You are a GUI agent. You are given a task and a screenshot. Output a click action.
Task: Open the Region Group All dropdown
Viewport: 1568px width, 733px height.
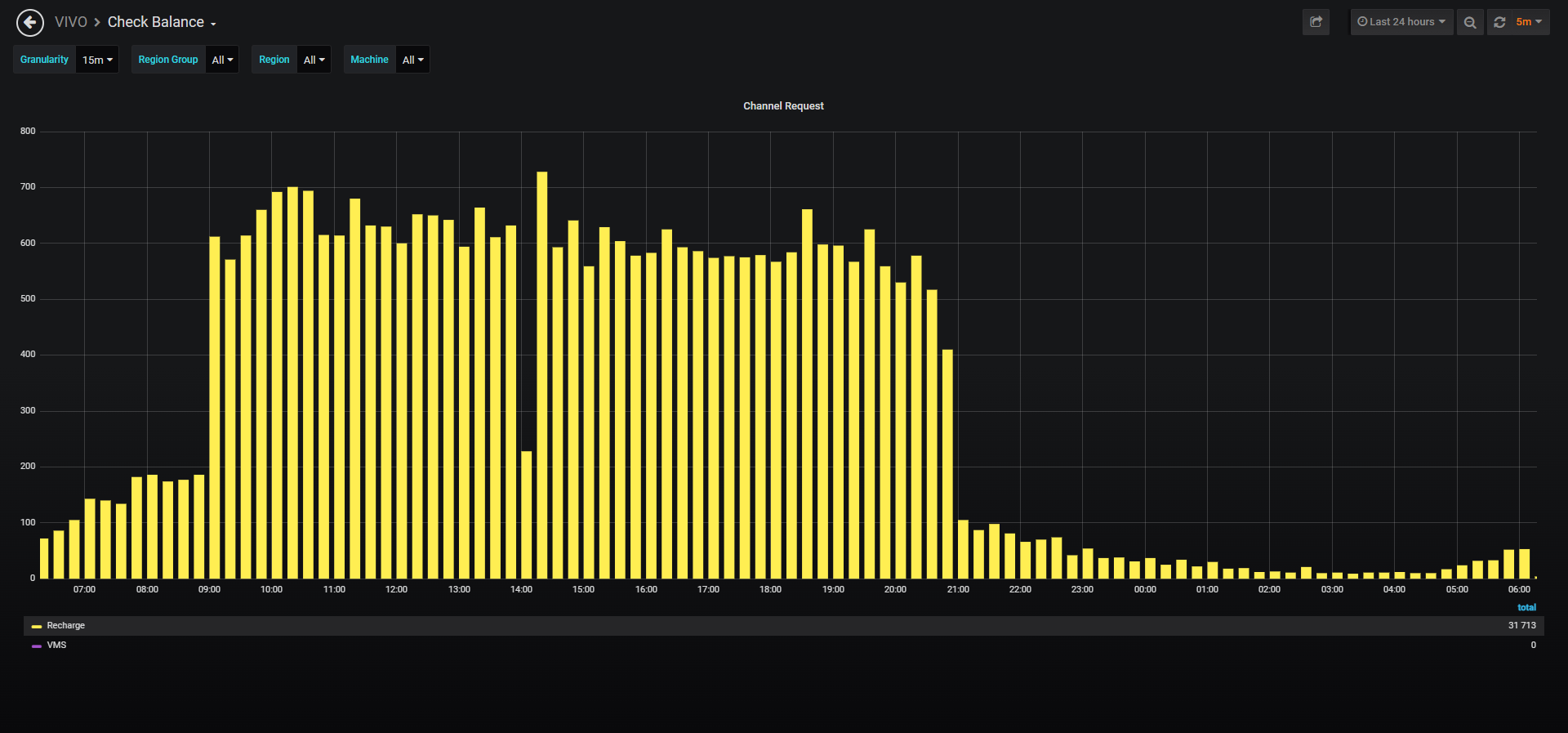tap(222, 60)
